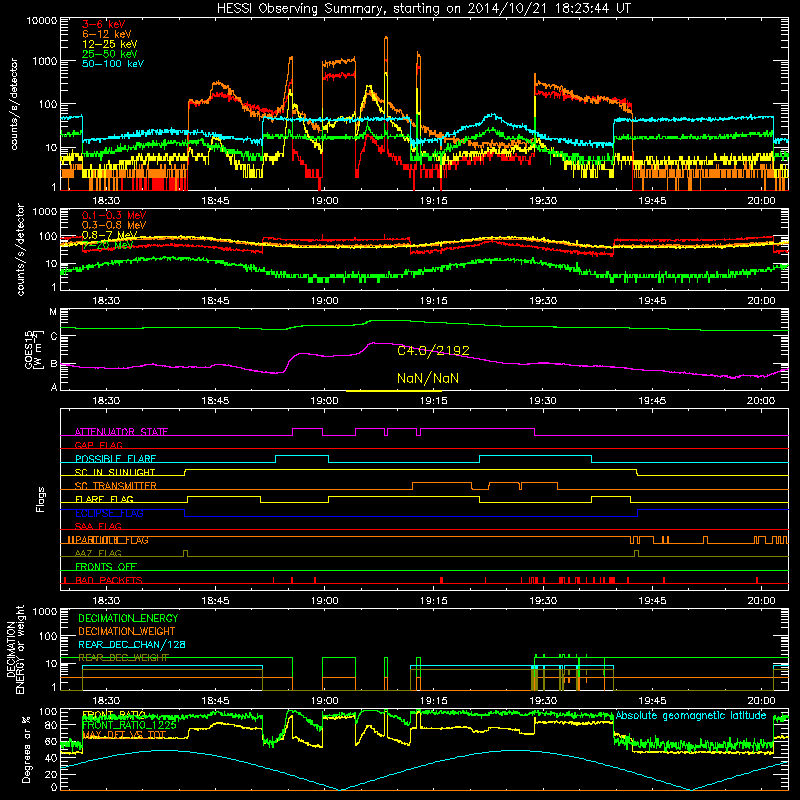800x800 pixels.
Task: Click 19:00 tick under the top count-rate panel
Action: point(324,201)
